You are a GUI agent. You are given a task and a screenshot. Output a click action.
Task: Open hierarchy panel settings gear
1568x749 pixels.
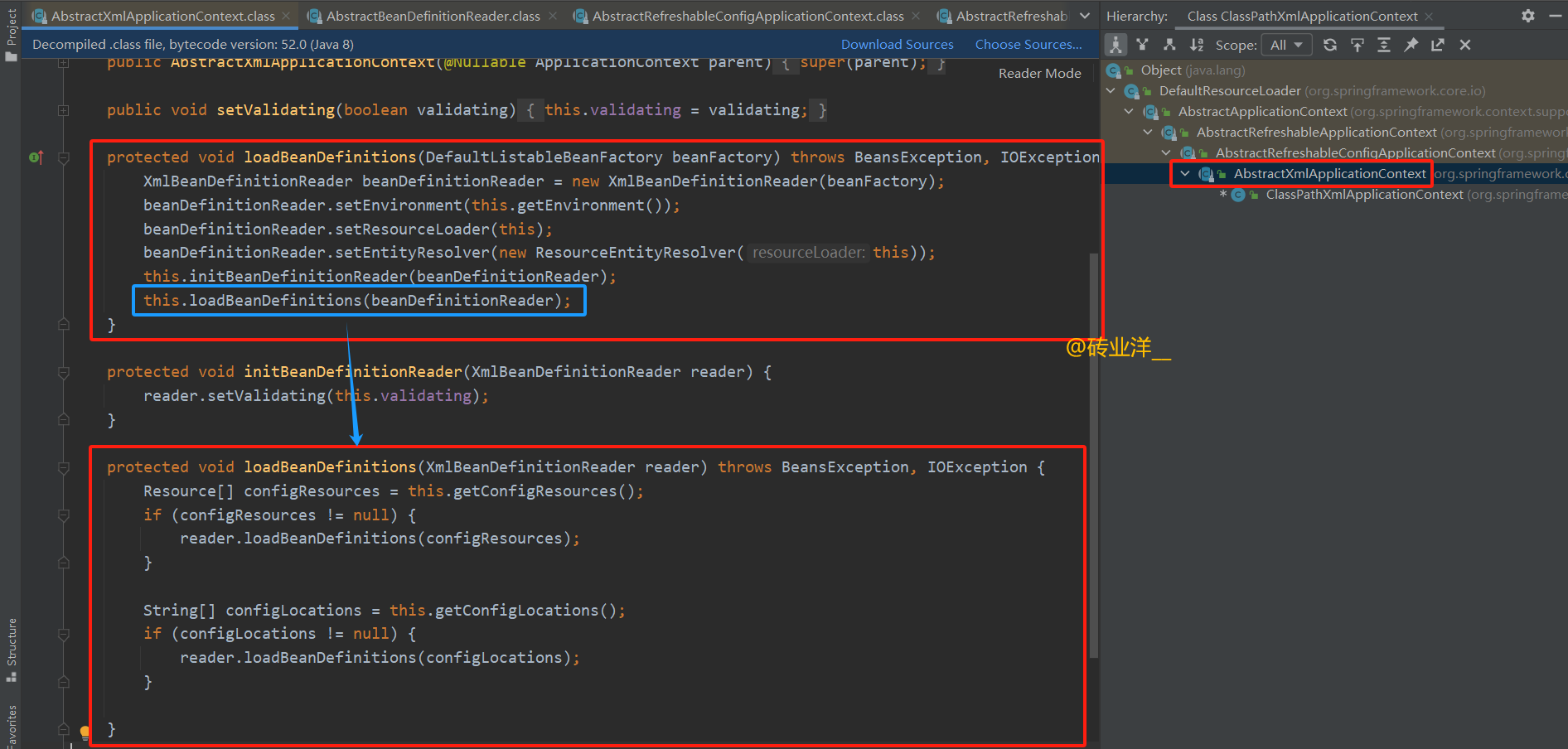1528,16
